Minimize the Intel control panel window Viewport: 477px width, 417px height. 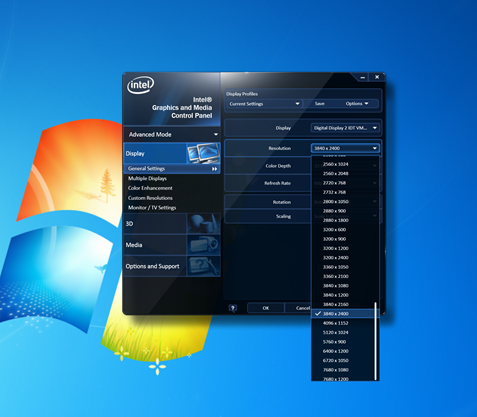coord(362,77)
